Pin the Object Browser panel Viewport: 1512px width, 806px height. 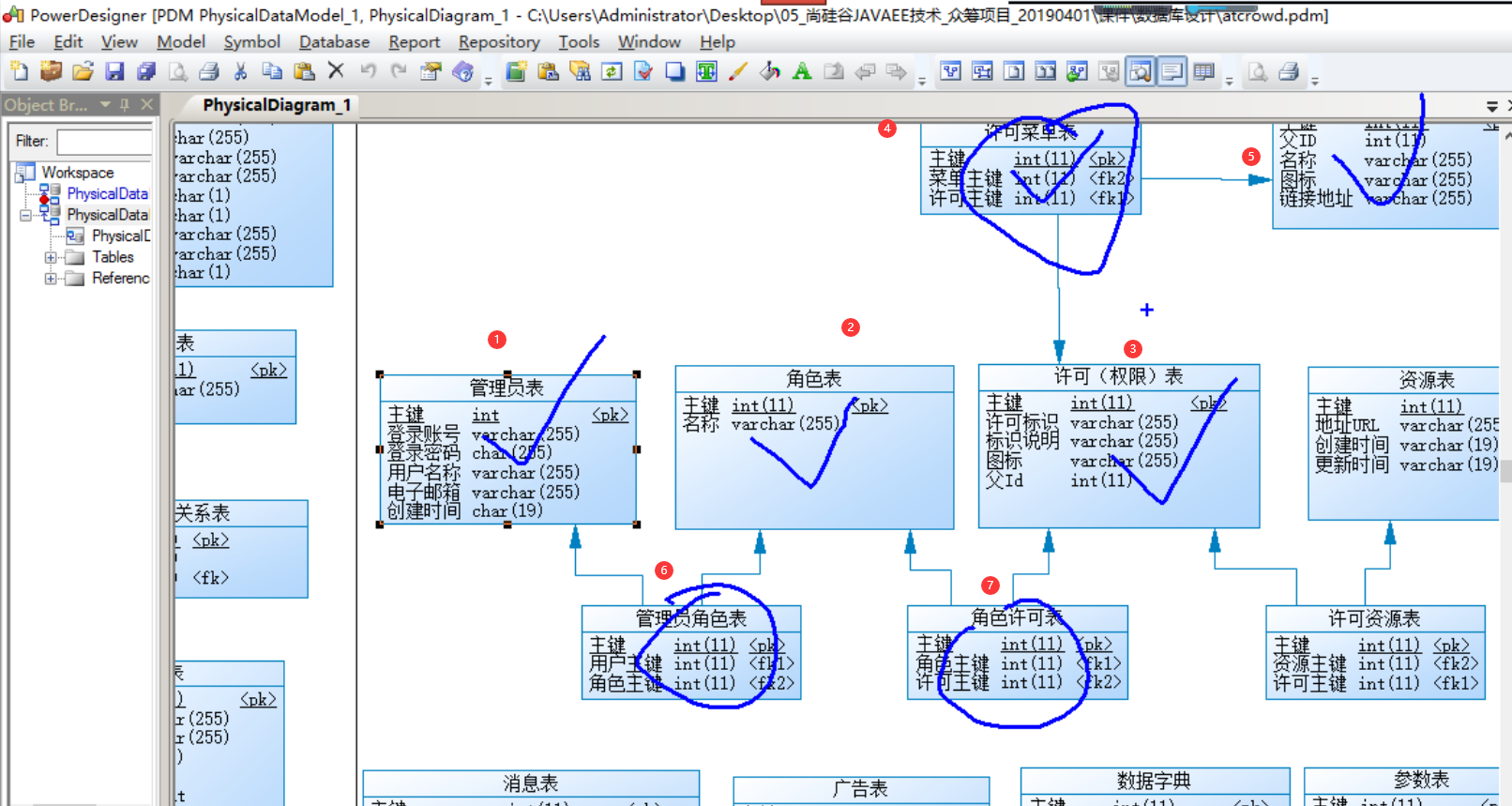click(125, 105)
